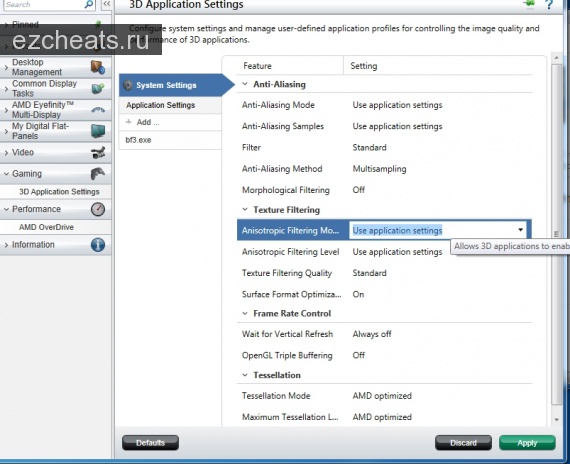Select Anti-Aliasing Method Multisampling row

click(x=385, y=169)
